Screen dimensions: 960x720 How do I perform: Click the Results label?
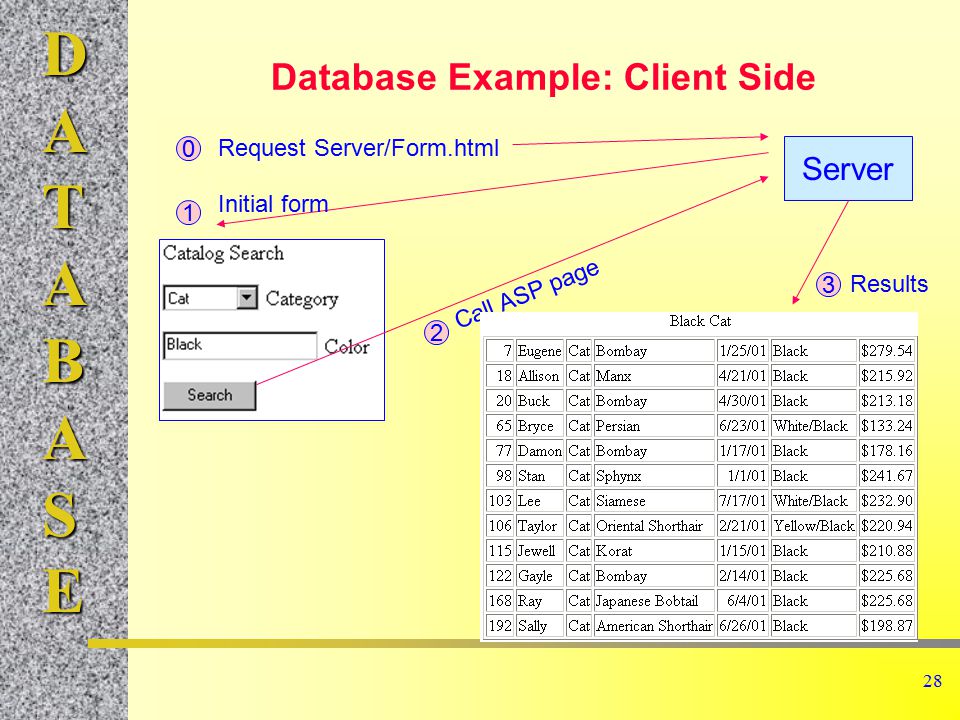[x=889, y=284]
